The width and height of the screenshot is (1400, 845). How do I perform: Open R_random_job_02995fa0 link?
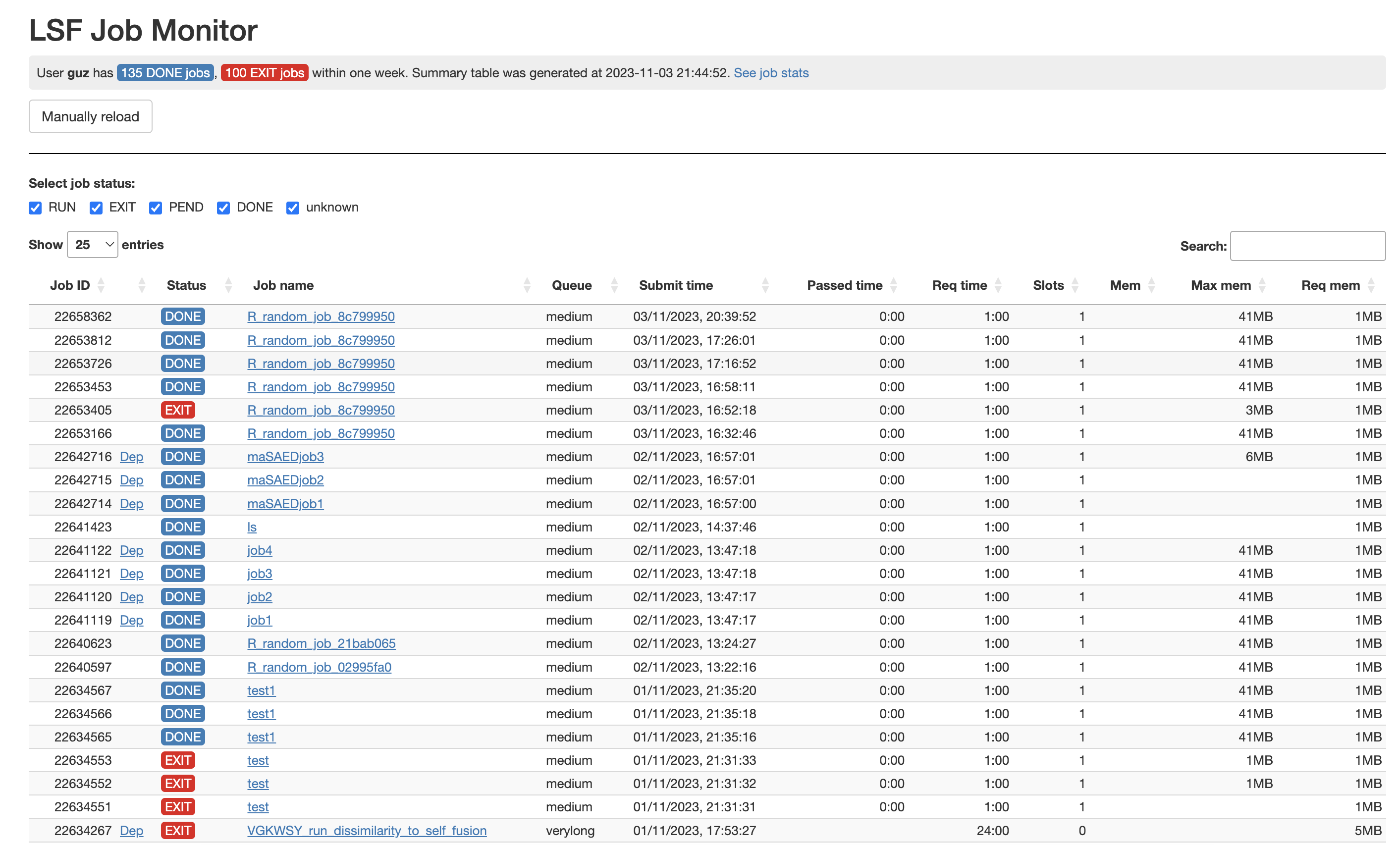[x=320, y=667]
